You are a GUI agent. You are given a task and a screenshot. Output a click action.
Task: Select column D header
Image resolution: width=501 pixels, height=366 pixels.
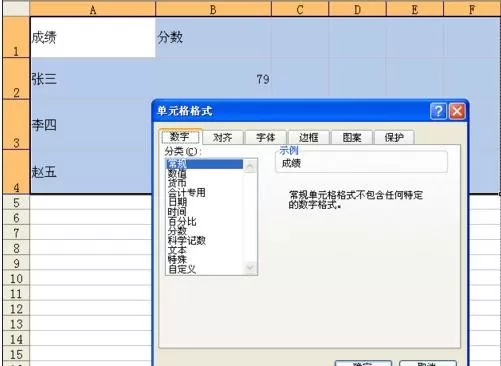(357, 9)
